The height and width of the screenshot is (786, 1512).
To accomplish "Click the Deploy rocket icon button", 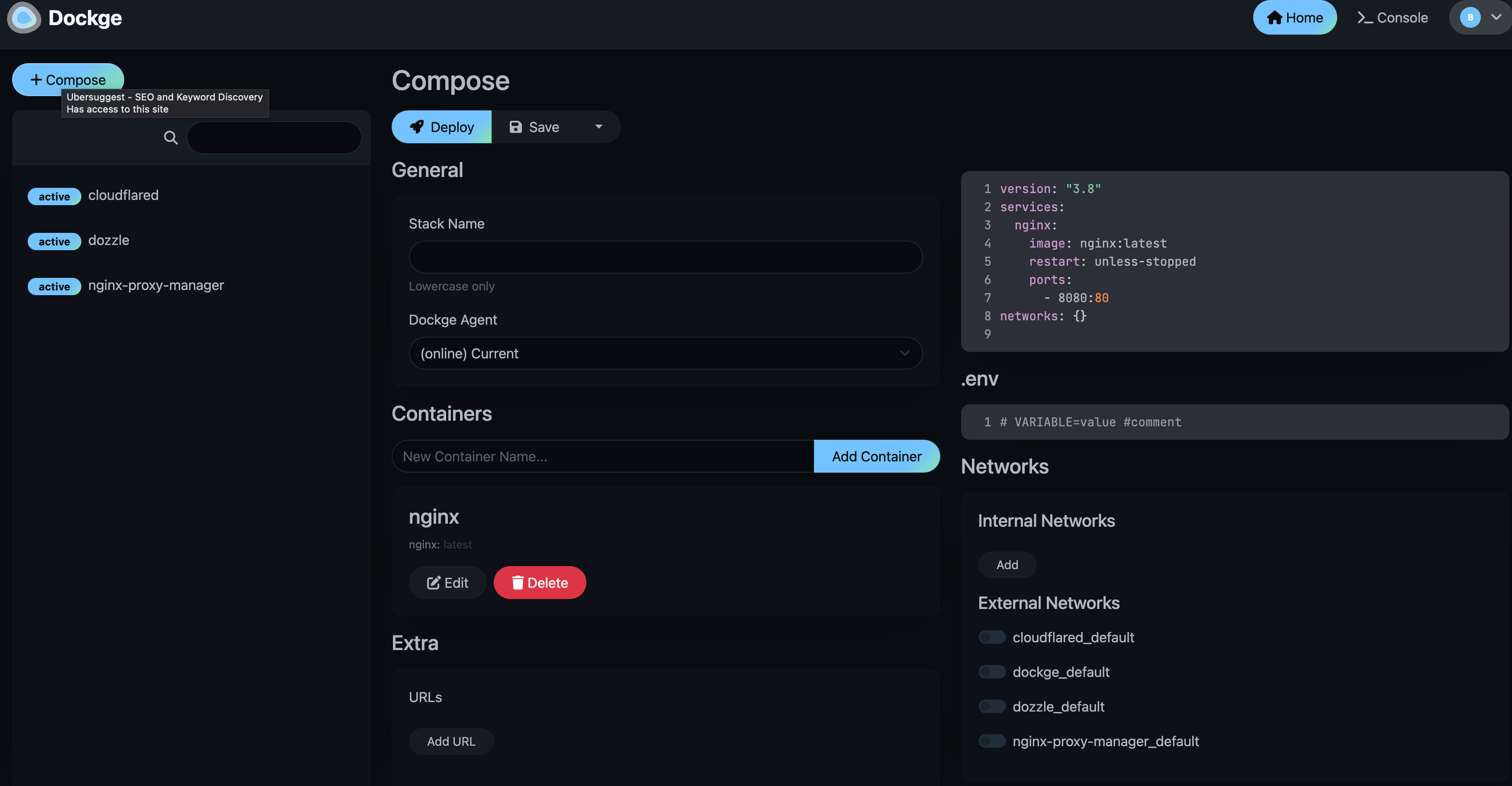I will tap(417, 126).
